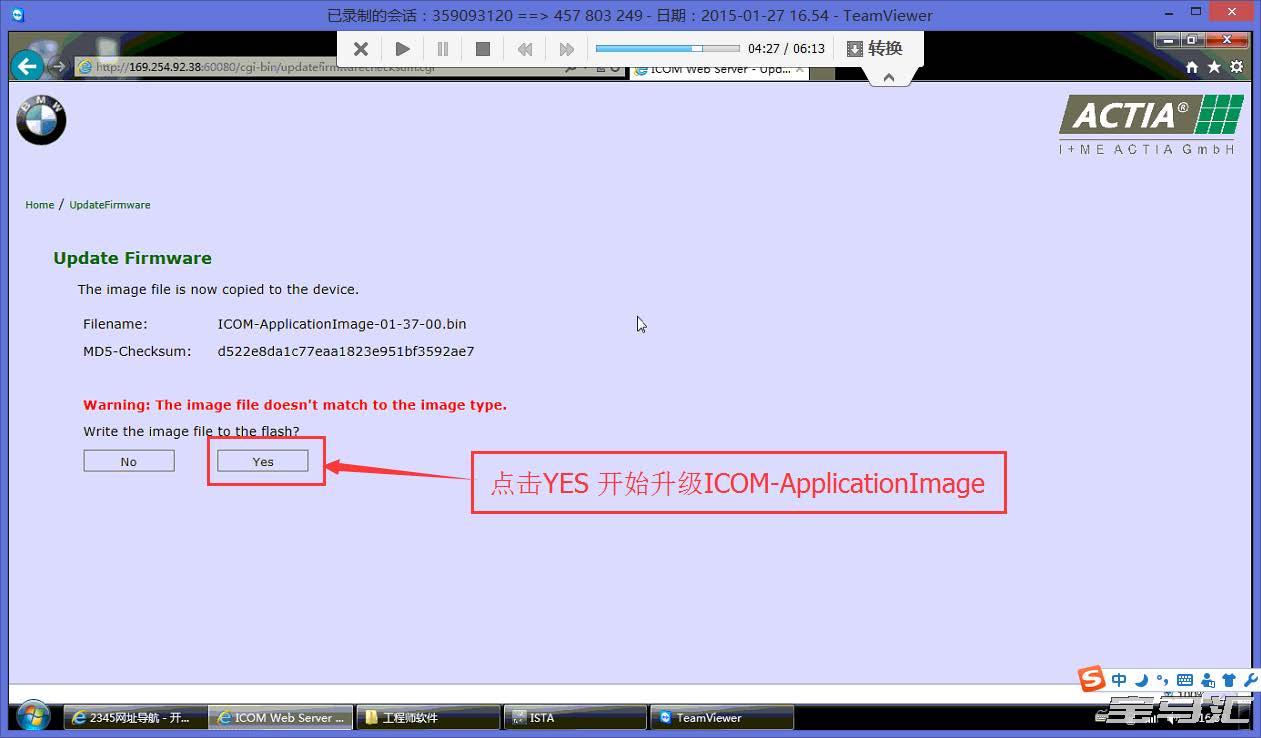Screen dimensions: 1261x738
Task: Toggle the punctuation mode icon in Sogou bar
Action: point(1163,680)
